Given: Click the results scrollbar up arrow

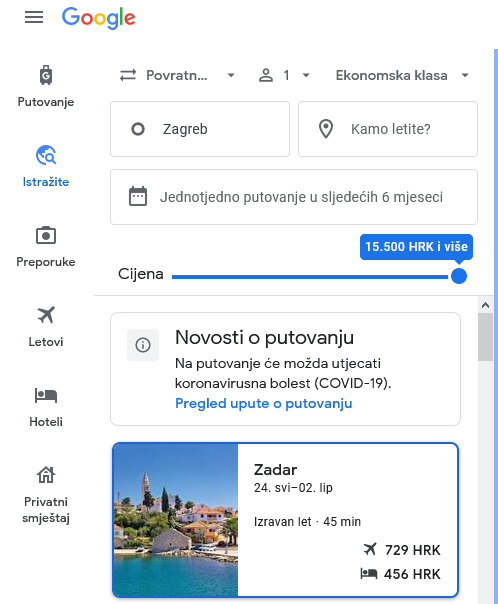Looking at the screenshot, I should [485, 305].
